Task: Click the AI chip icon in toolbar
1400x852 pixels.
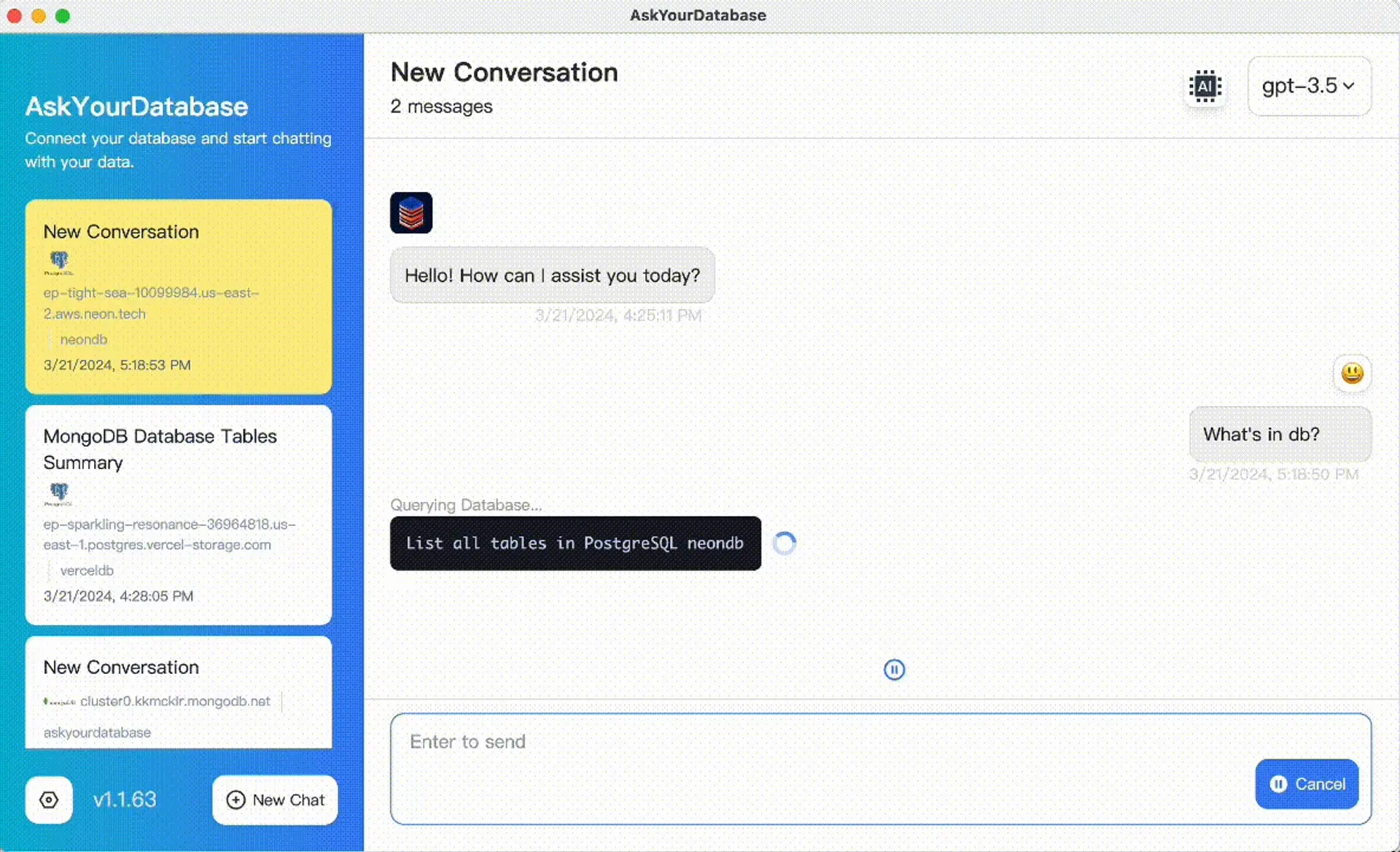Action: [1204, 86]
